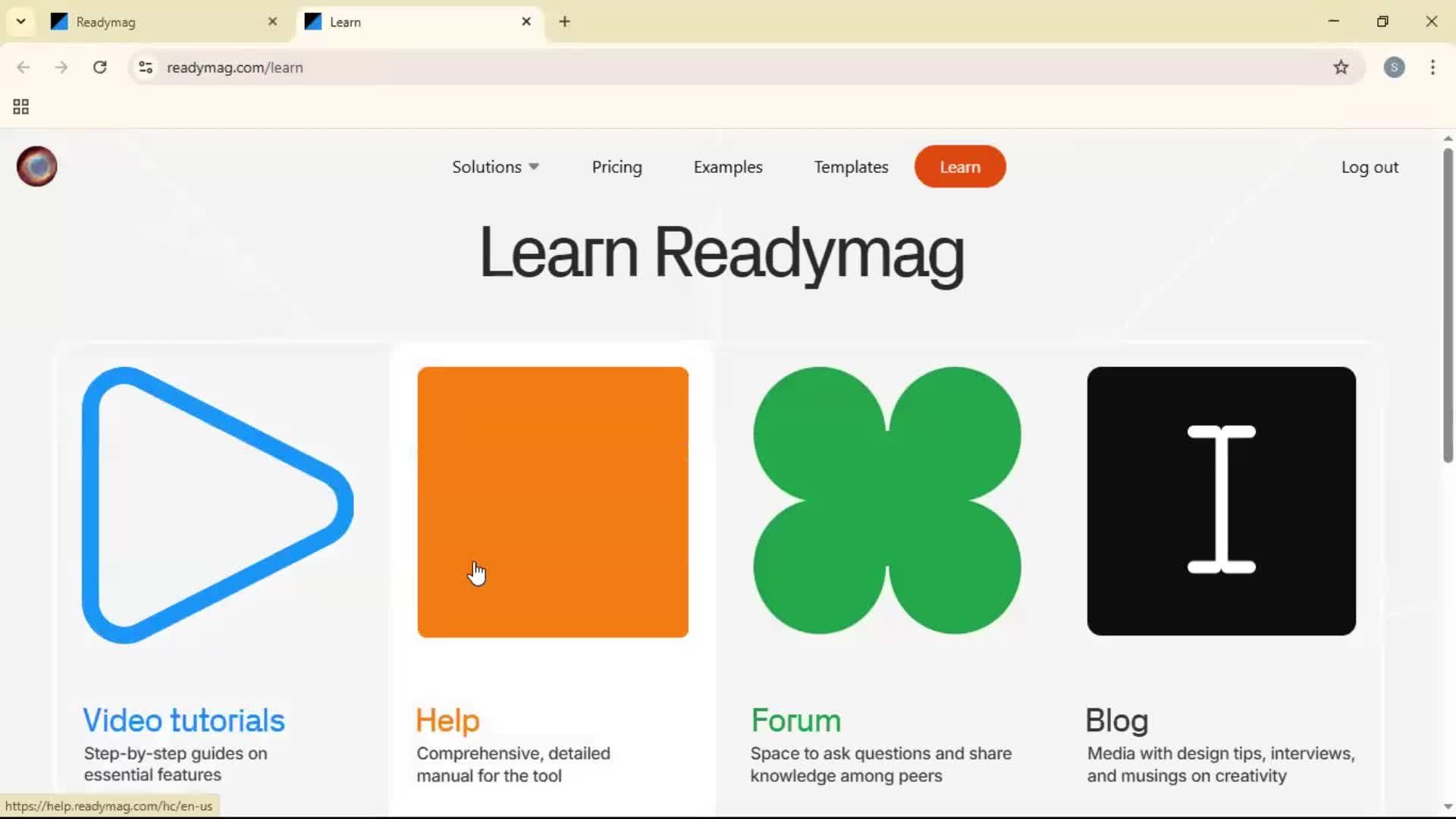Bookmark this page using the star icon
This screenshot has width=1456, height=819.
click(x=1341, y=67)
